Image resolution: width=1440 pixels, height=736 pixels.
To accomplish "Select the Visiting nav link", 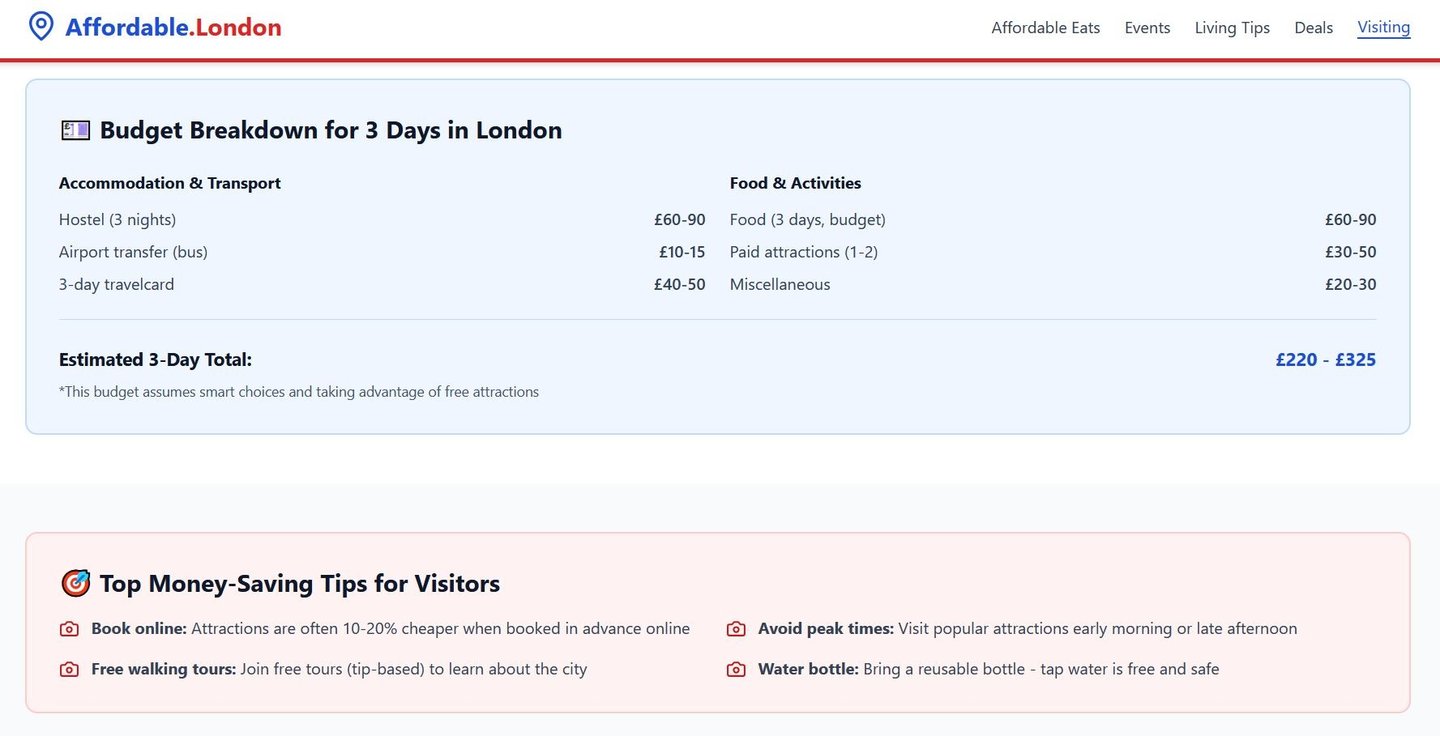I will coord(1383,27).
